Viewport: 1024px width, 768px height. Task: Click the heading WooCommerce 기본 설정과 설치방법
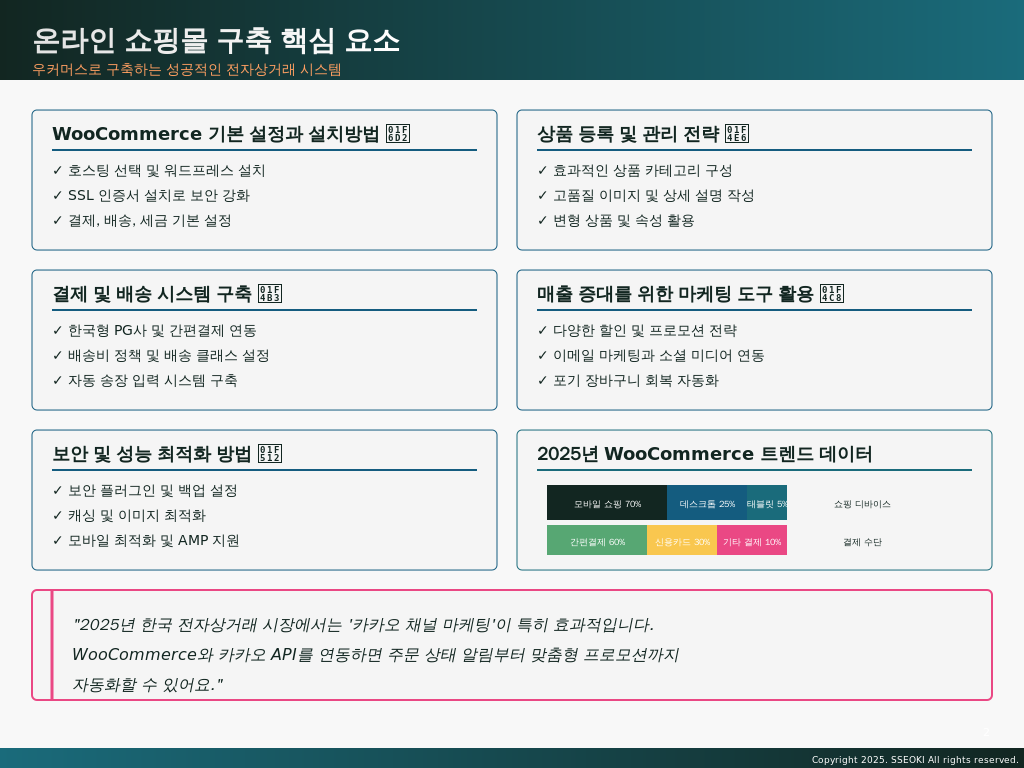(x=216, y=133)
